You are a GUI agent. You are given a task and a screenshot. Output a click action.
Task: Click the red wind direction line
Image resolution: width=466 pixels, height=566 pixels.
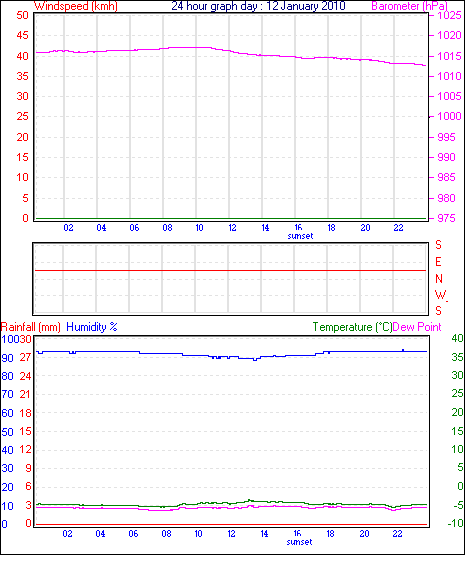[230, 270]
